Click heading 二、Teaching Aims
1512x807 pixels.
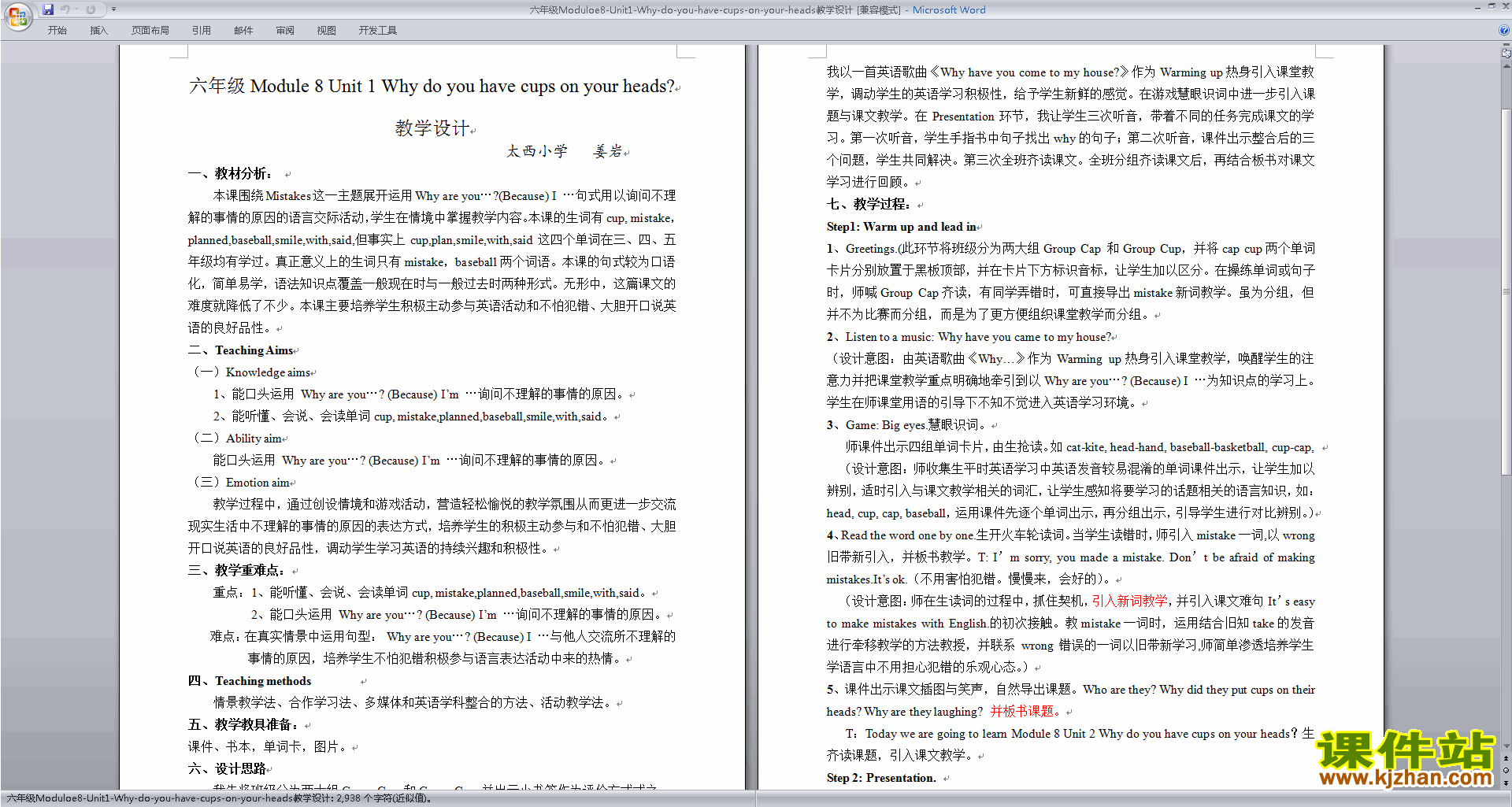coord(241,350)
